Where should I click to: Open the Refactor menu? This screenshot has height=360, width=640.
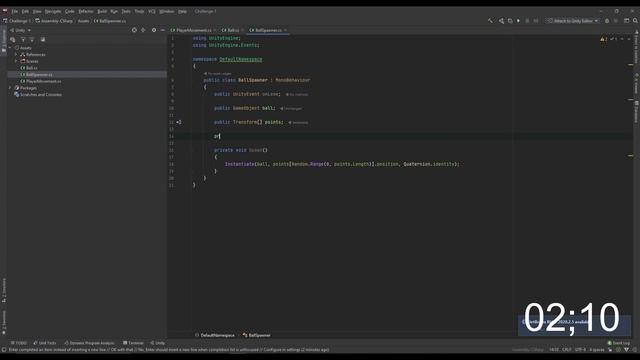pos(86,11)
